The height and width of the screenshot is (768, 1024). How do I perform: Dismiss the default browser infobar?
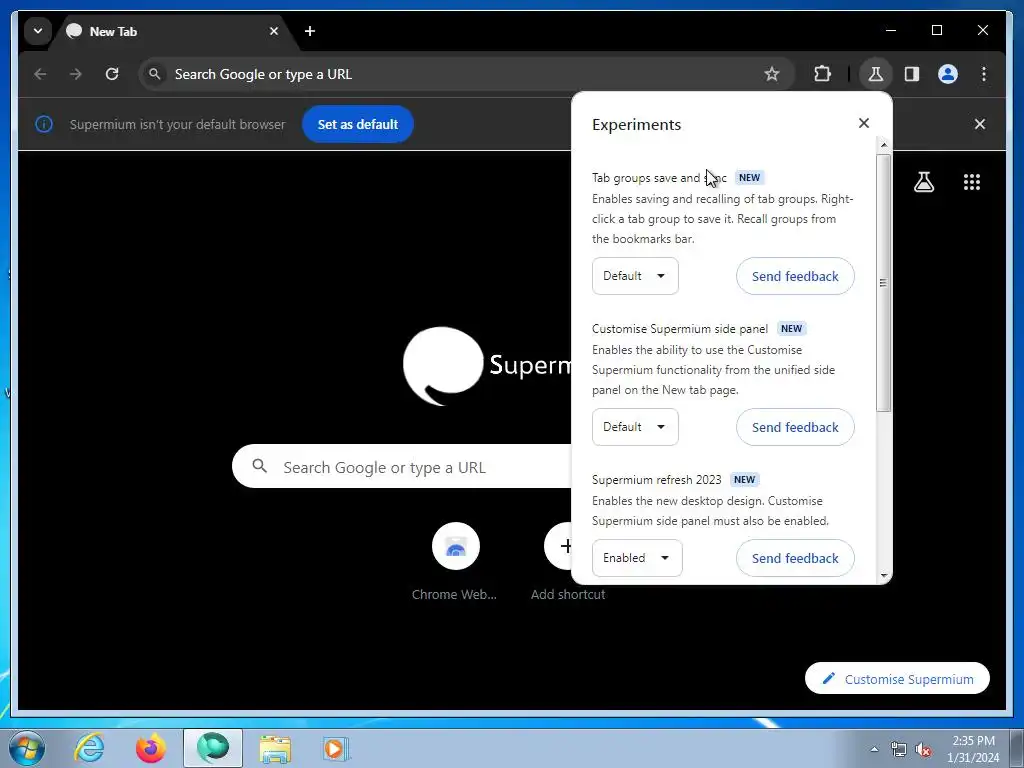click(980, 124)
